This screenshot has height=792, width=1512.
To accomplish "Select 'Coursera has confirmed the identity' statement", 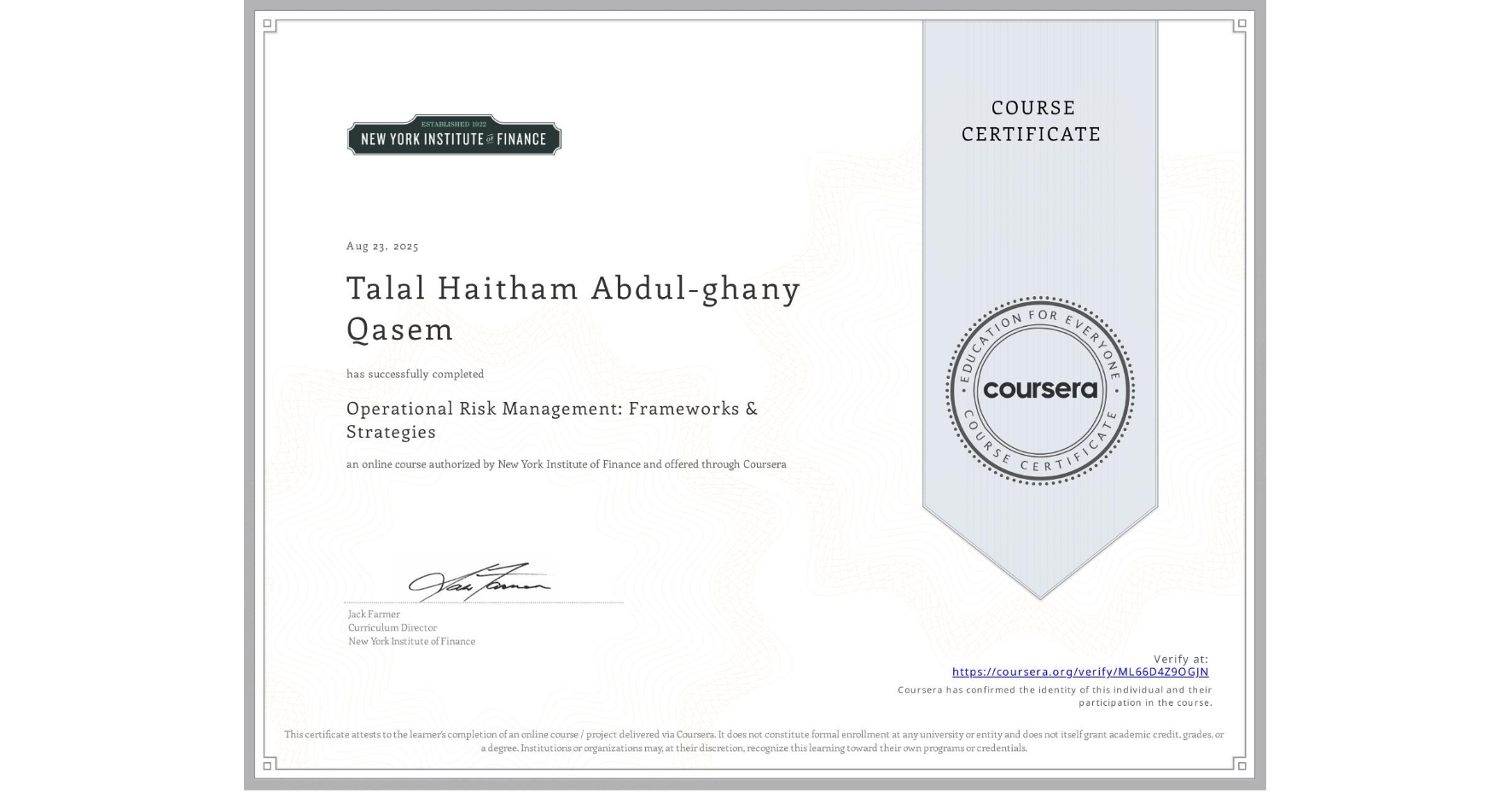I will click(x=1055, y=690).
